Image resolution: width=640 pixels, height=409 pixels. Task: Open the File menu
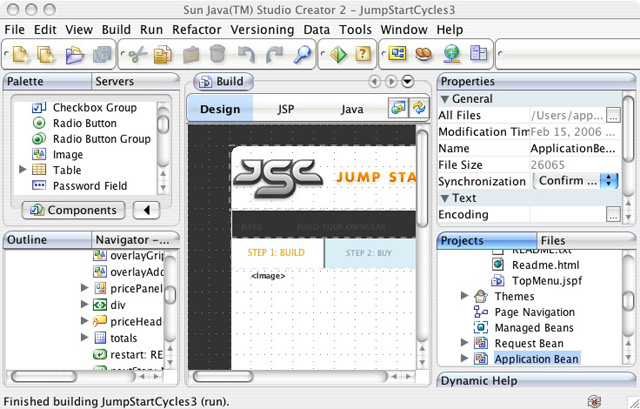pos(15,30)
